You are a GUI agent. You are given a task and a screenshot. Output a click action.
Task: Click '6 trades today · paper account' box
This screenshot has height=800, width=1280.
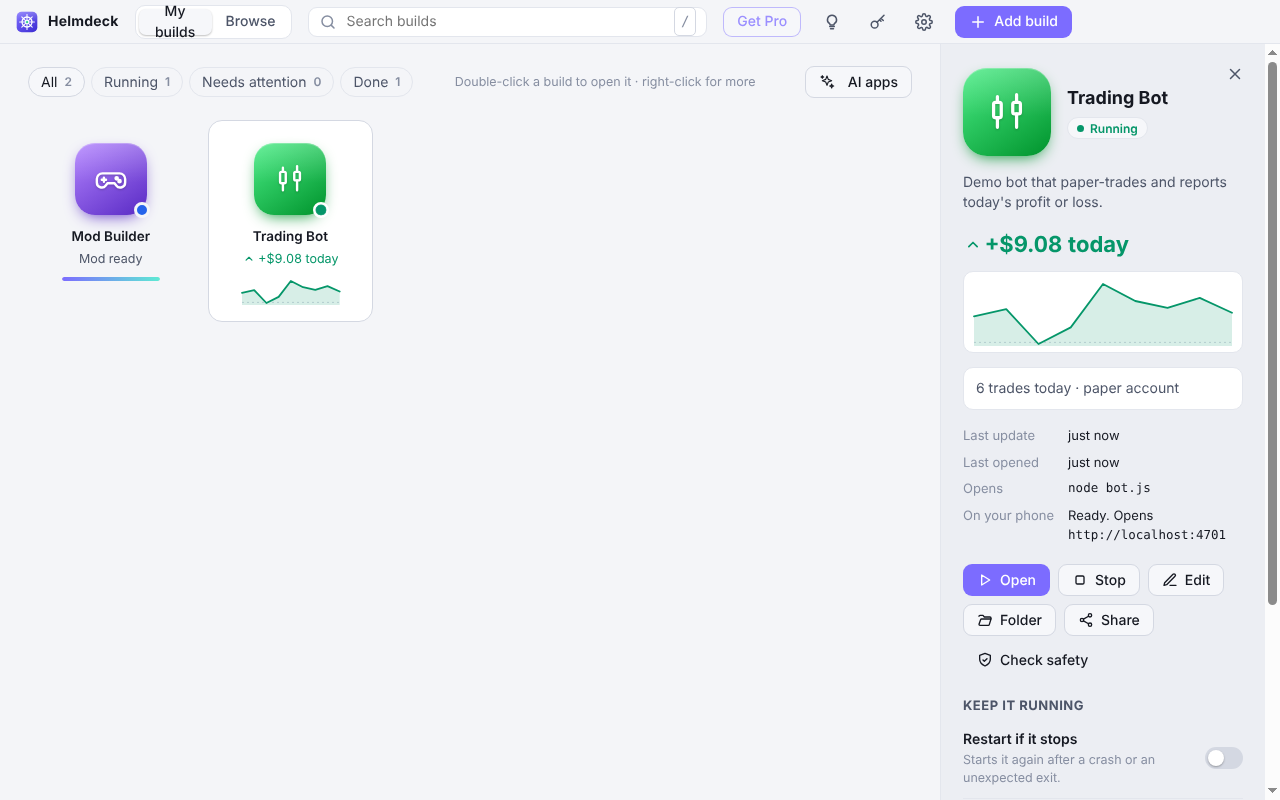click(1103, 388)
